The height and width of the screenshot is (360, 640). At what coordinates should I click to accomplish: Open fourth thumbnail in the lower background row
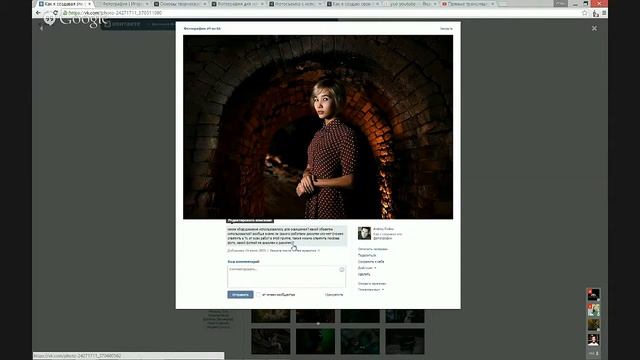pos(405,341)
